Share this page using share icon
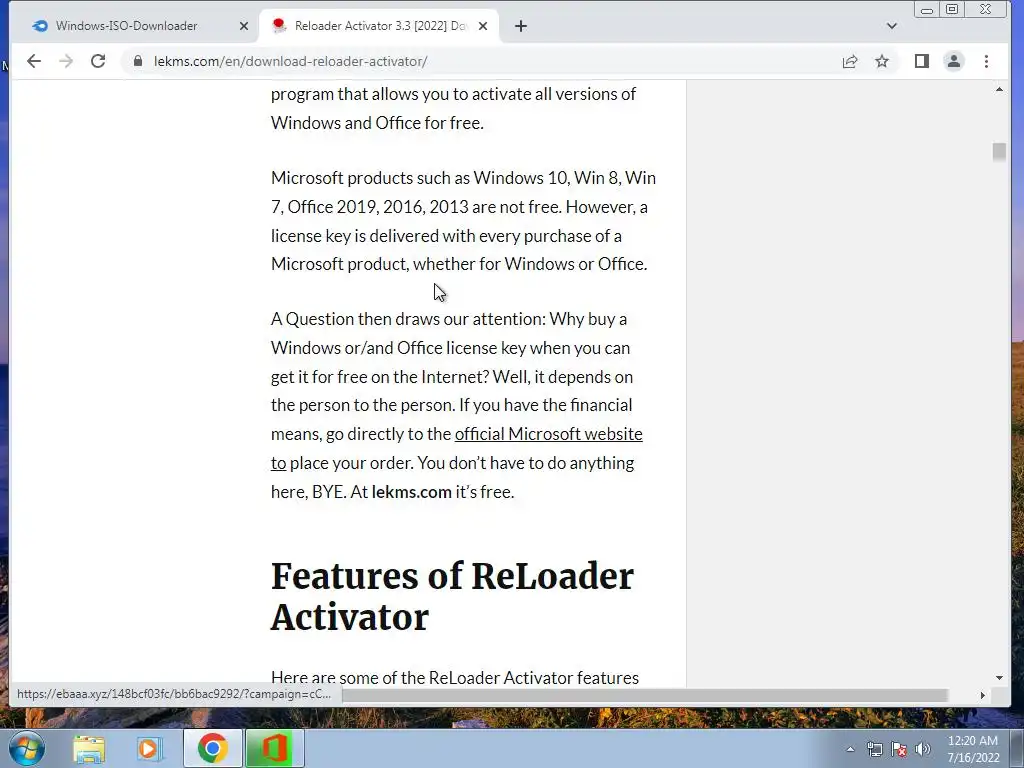The width and height of the screenshot is (1024, 768). coord(850,61)
